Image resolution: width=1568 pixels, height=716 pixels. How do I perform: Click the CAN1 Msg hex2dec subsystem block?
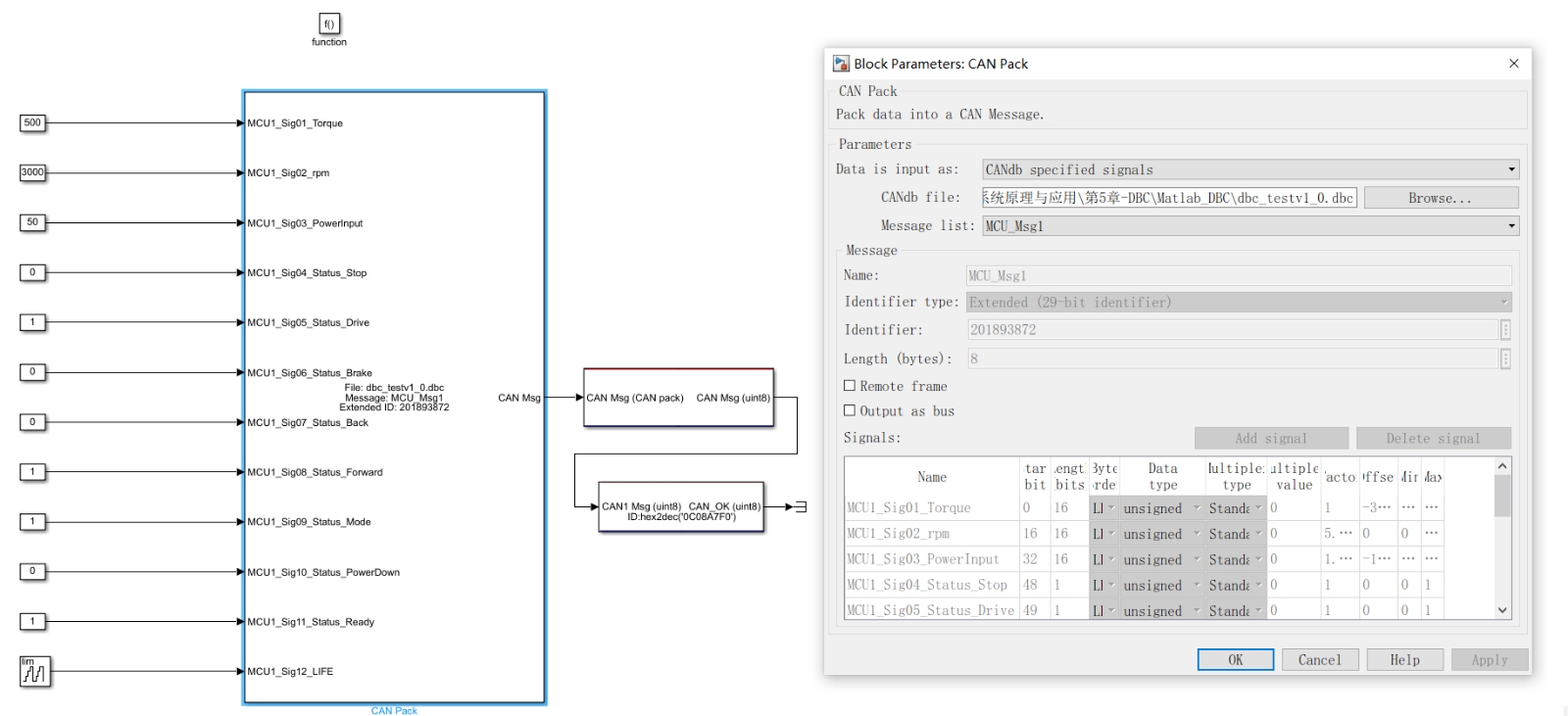click(681, 507)
